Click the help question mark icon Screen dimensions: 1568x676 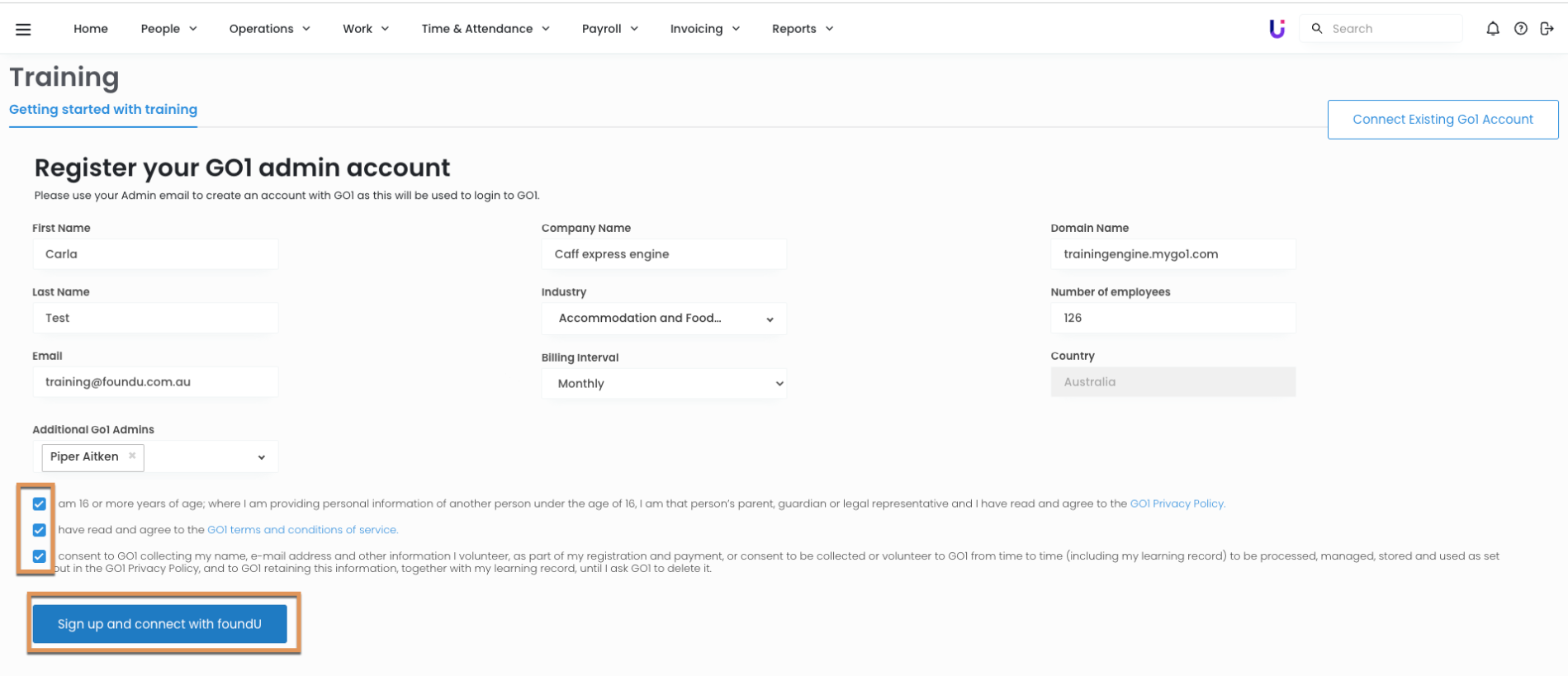[1520, 29]
